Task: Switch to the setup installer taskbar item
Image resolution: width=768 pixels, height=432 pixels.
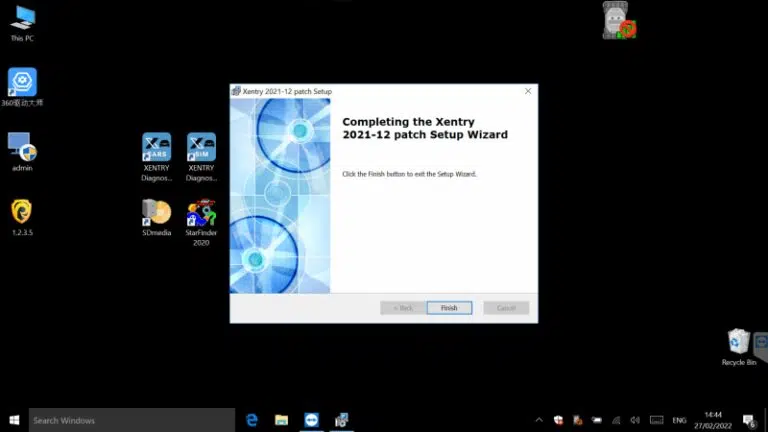Action: [x=341, y=420]
